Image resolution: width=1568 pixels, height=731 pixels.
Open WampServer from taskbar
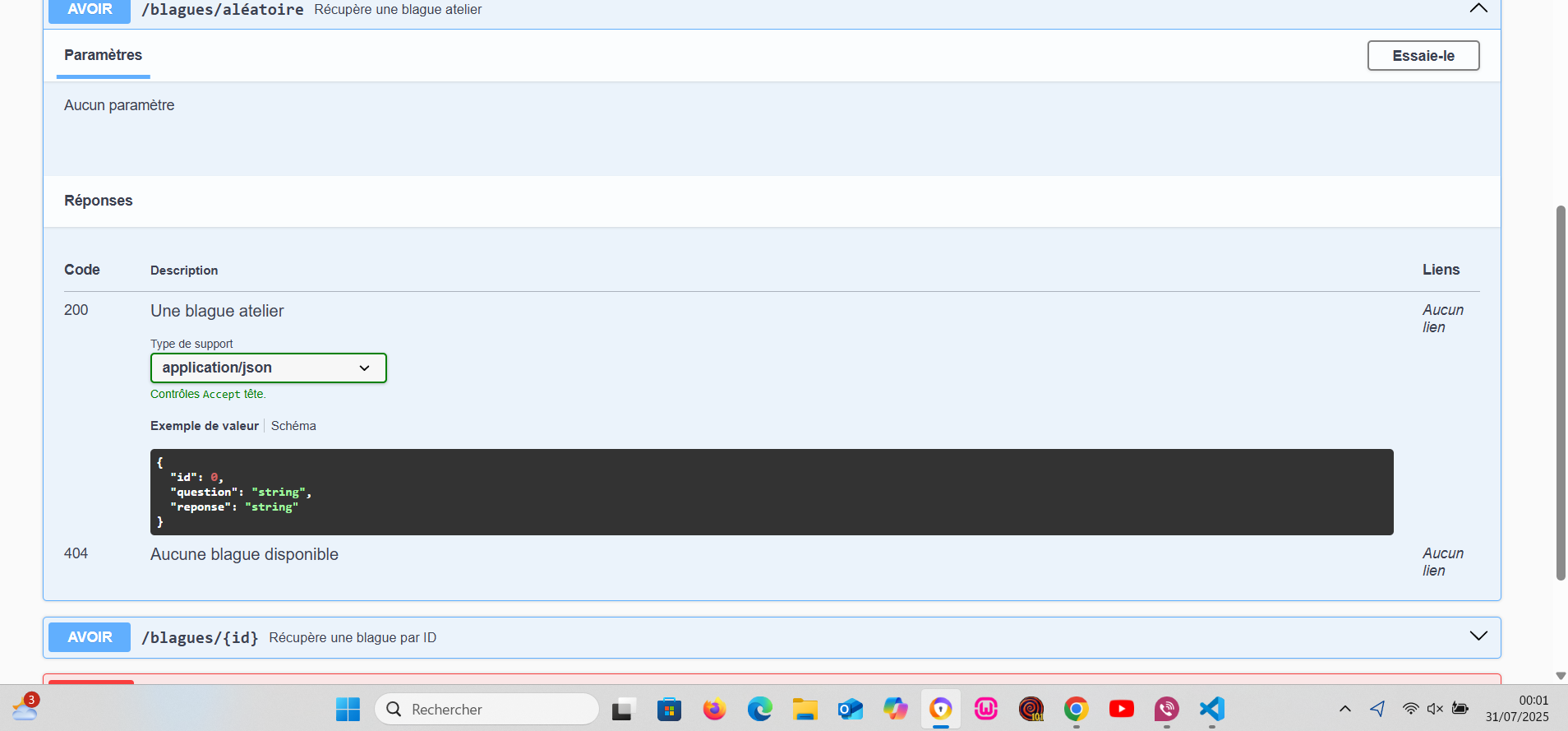(x=986, y=709)
